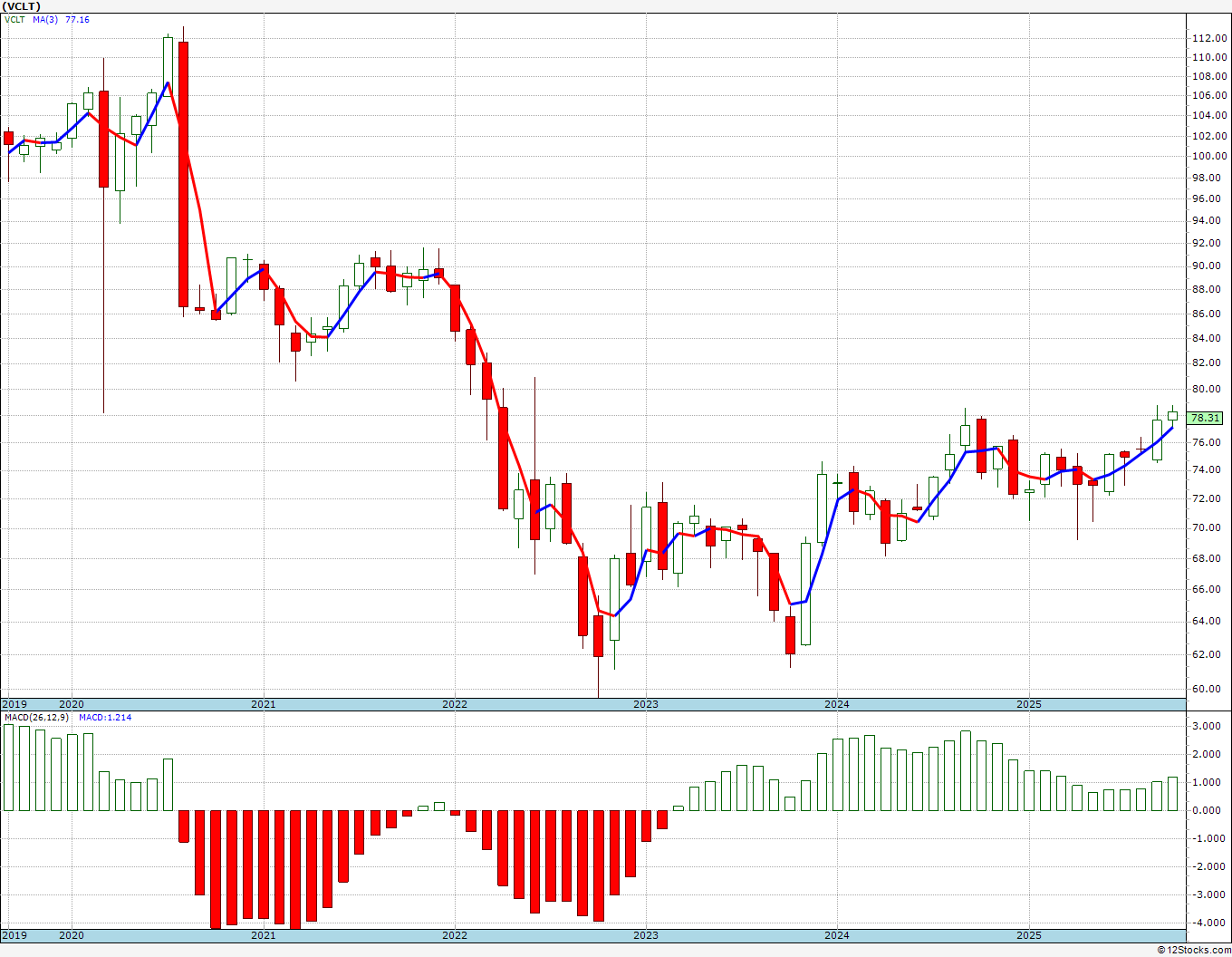
Task: Click the 112.00 price axis label
Action: point(1209,38)
